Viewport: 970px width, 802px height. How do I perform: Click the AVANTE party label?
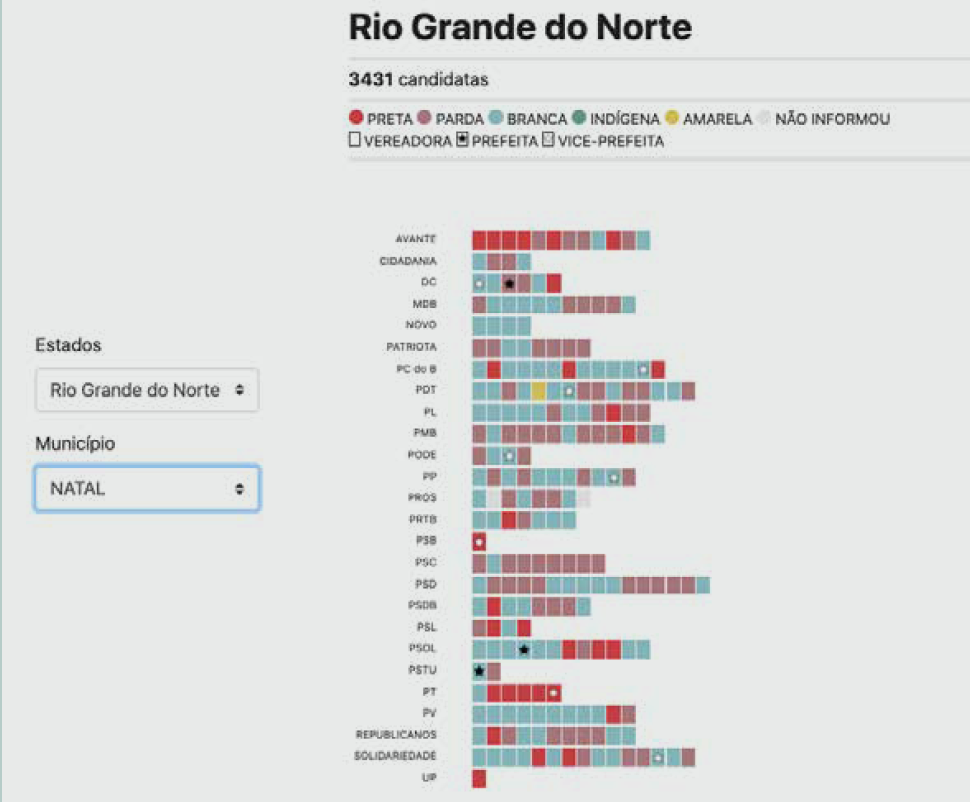pos(416,239)
